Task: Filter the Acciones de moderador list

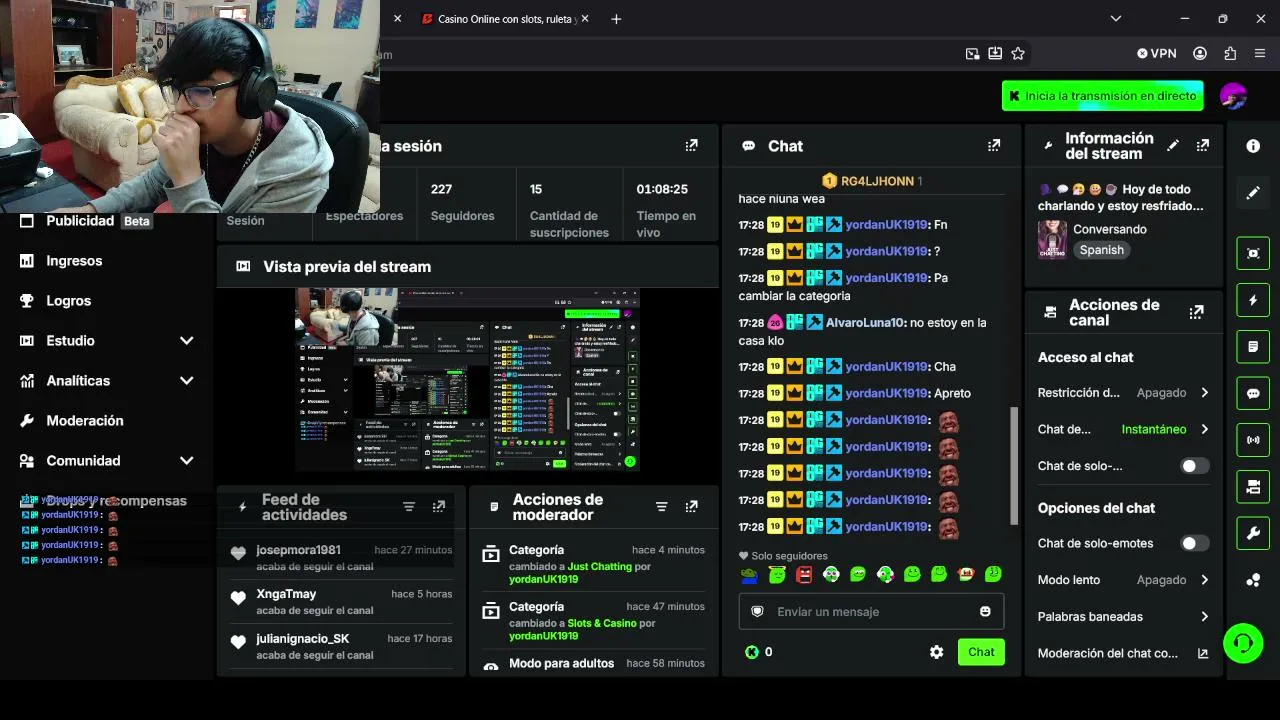Action: tap(661, 507)
